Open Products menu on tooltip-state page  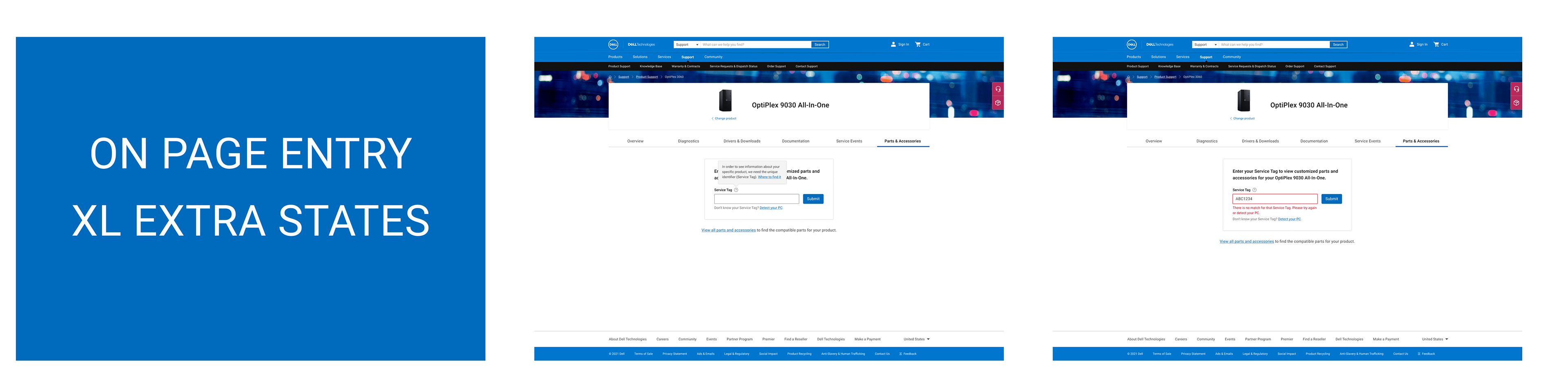click(615, 57)
